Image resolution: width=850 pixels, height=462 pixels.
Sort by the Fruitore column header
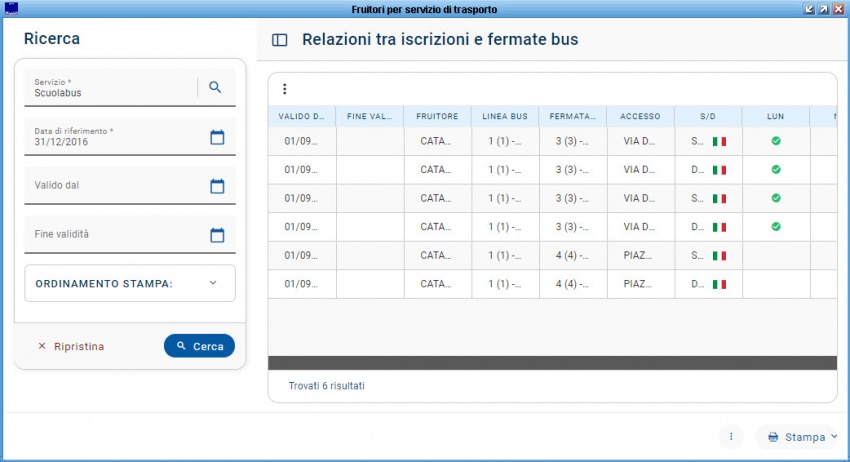[x=437, y=117]
